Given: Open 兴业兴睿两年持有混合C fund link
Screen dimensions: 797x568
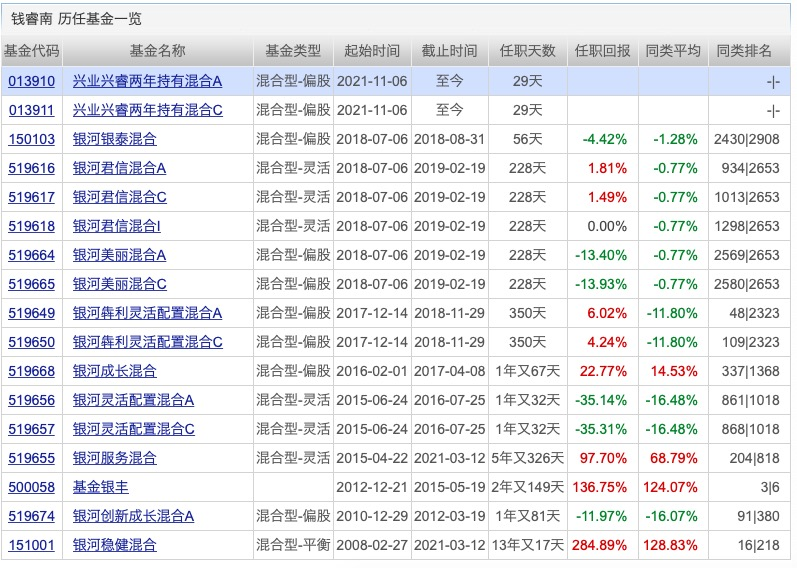Looking at the screenshot, I should click(x=147, y=110).
